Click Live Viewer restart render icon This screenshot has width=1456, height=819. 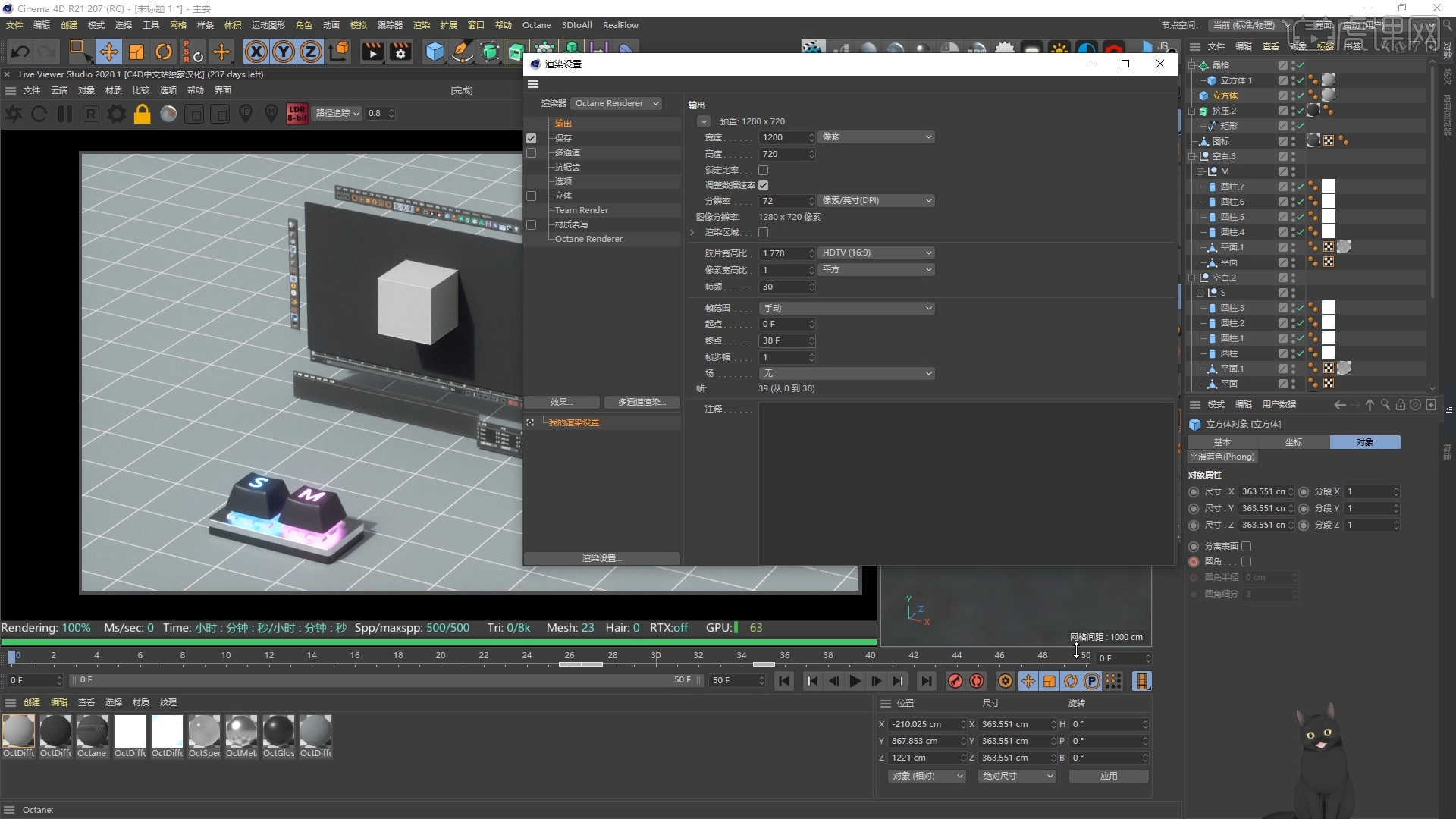click(39, 114)
